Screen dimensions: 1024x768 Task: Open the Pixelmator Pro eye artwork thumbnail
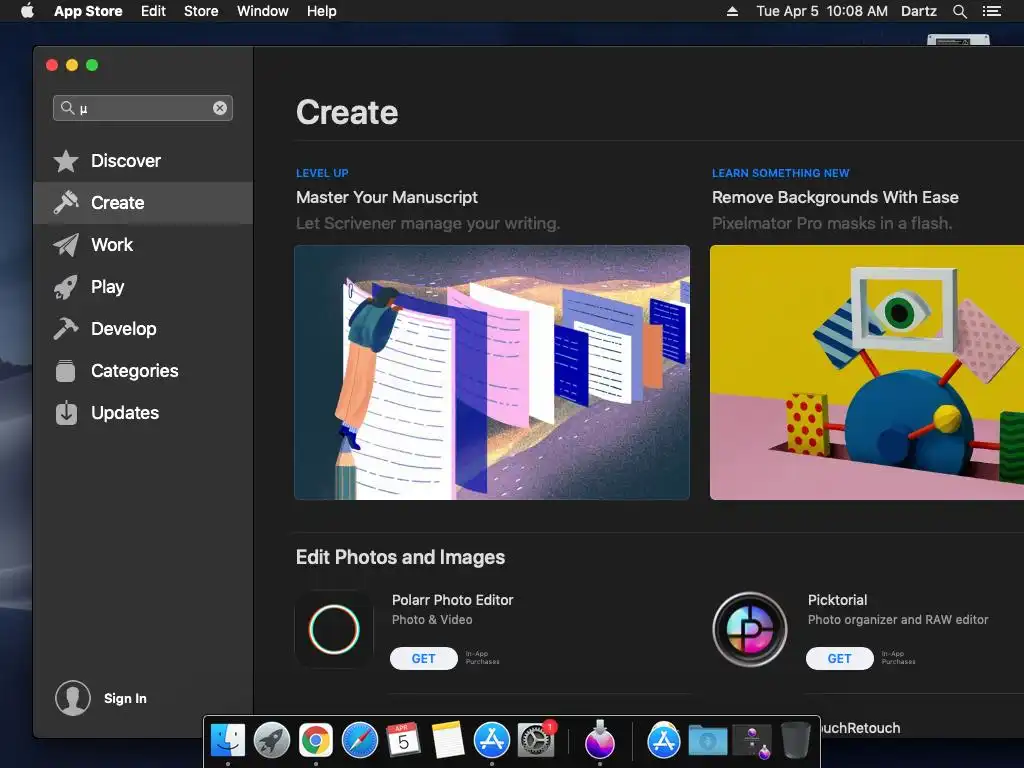coord(867,372)
